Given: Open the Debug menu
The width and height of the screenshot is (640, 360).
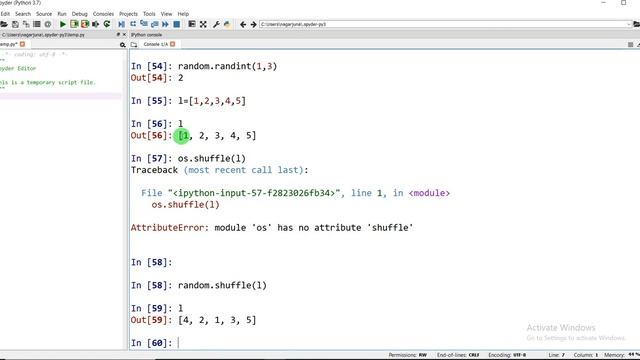Looking at the screenshot, I should pyautogui.click(x=80, y=14).
